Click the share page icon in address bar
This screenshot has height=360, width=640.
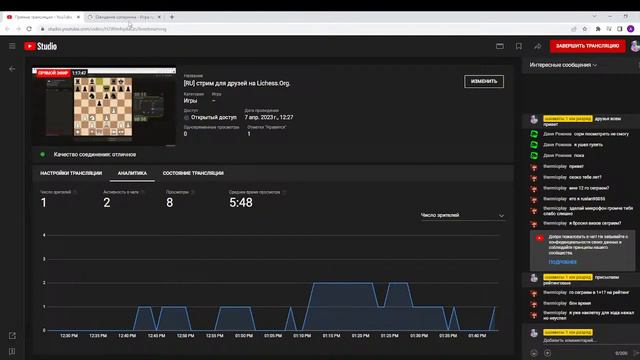(x=574, y=29)
